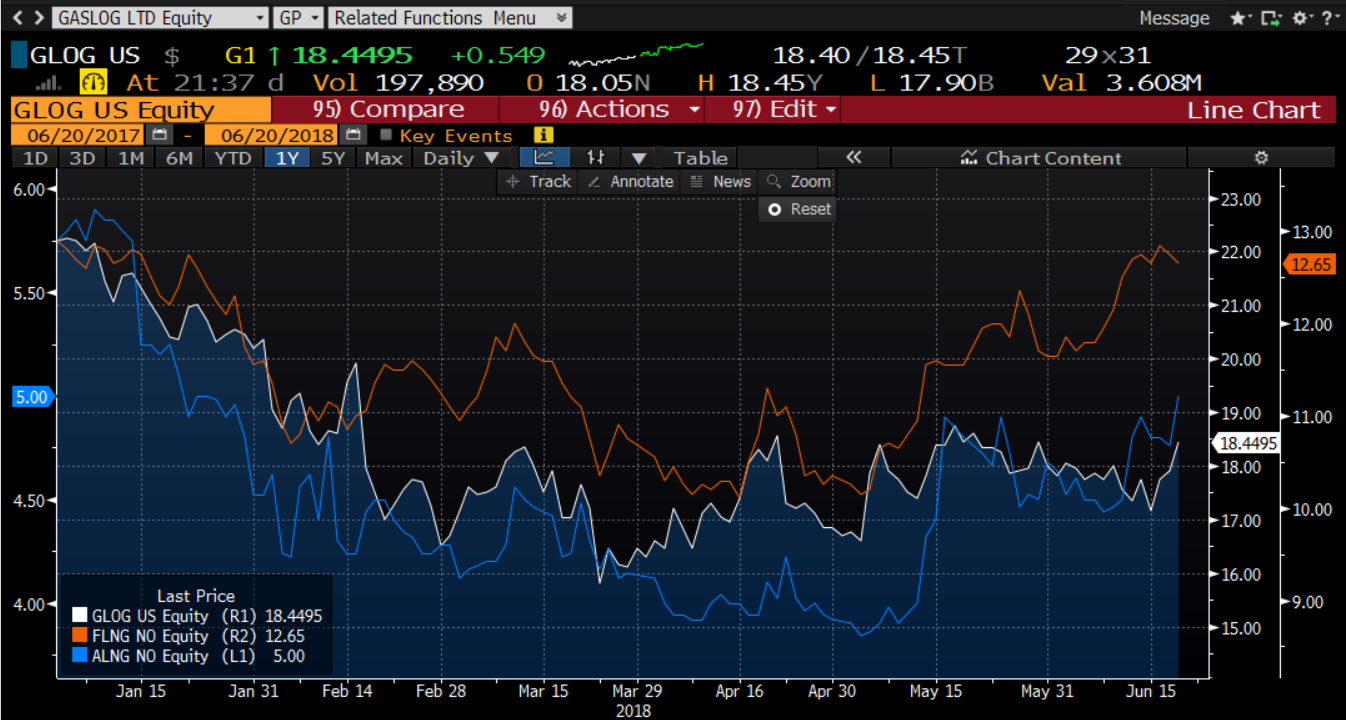This screenshot has width=1346, height=720.
Task: Click the Vol 197,890 value
Action: pyautogui.click(x=399, y=83)
